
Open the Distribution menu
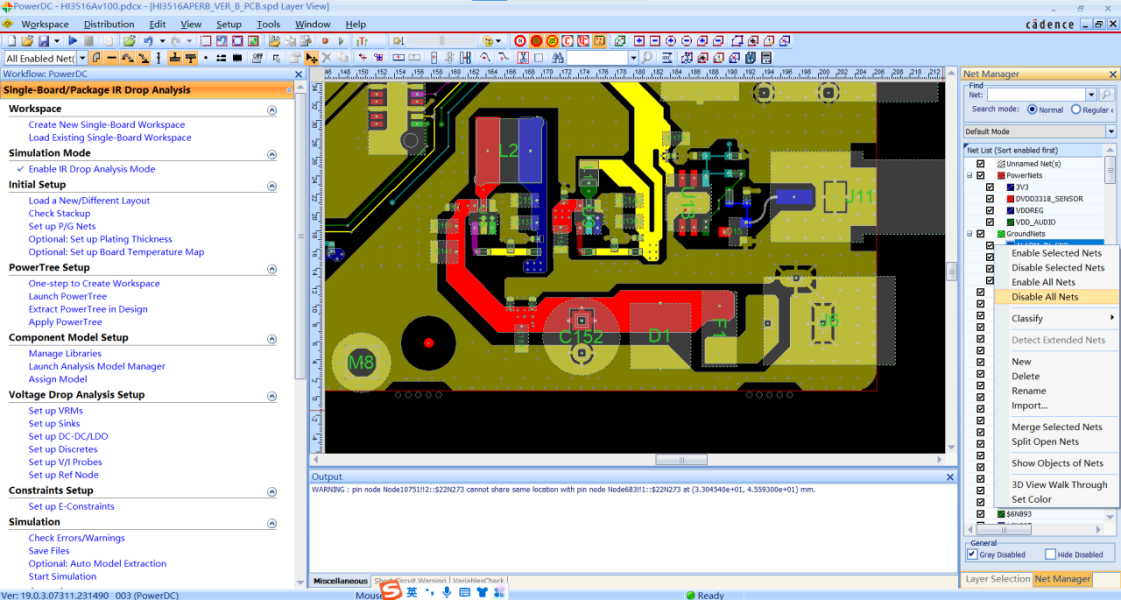pos(109,24)
